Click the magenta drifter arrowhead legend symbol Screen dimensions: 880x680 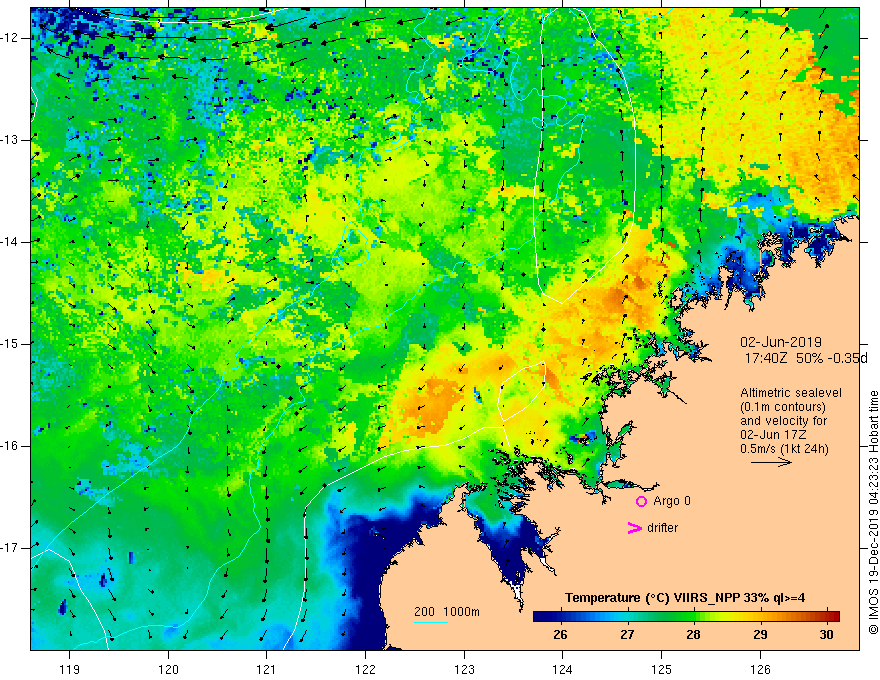[635, 528]
